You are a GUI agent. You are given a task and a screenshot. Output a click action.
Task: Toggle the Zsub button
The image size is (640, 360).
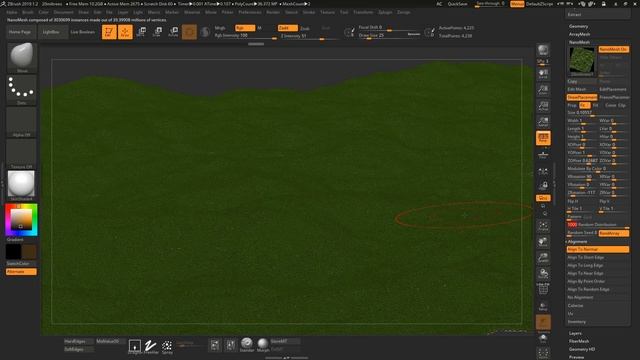tap(305, 28)
